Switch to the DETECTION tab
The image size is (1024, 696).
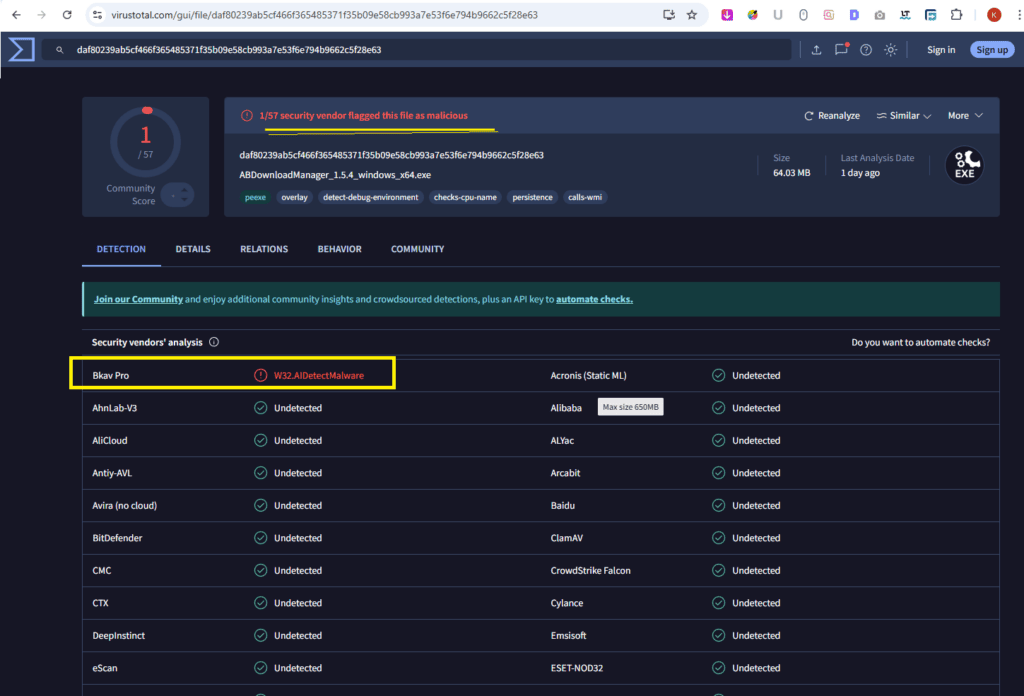pos(121,249)
